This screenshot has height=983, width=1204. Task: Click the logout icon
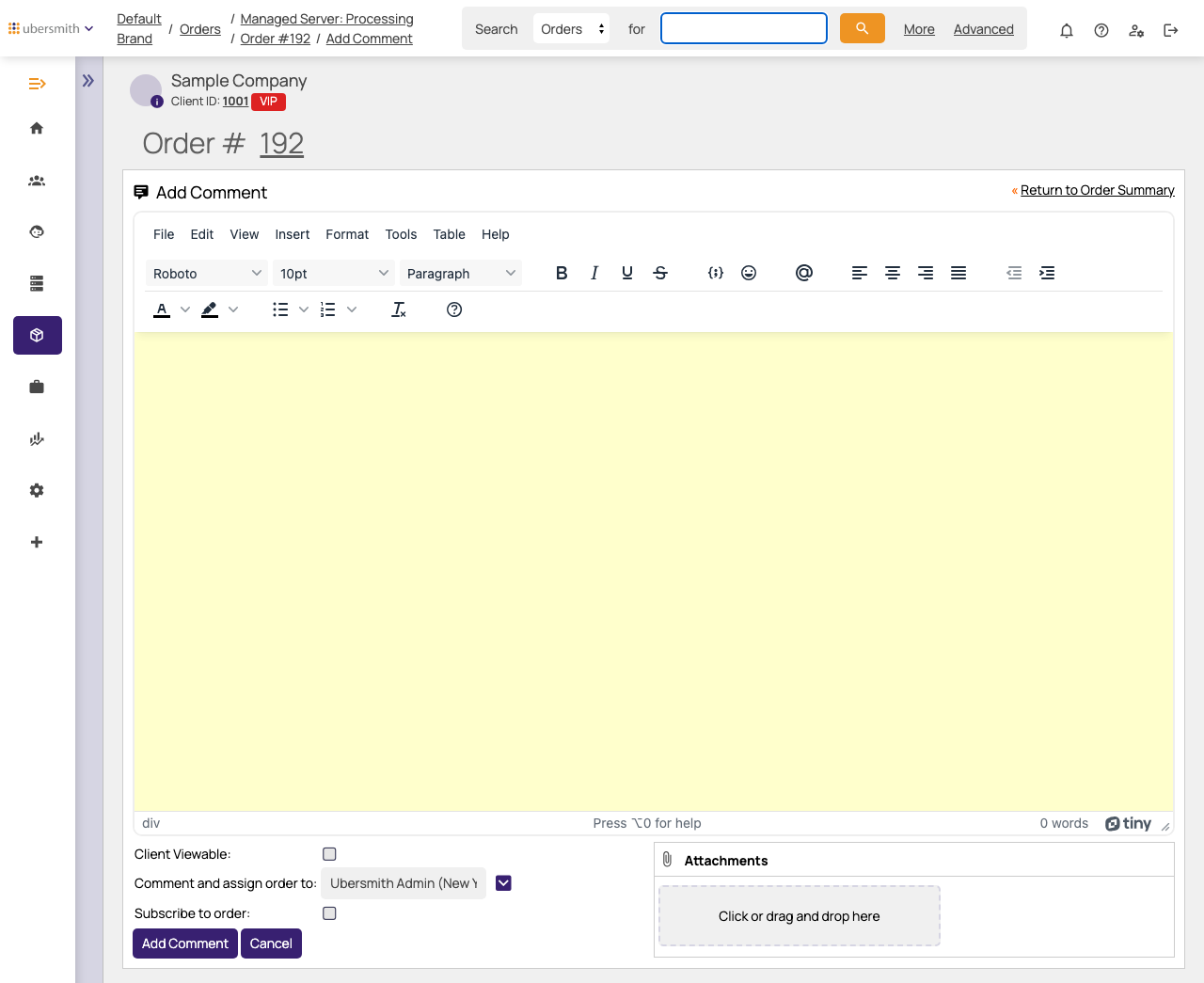[x=1171, y=30]
